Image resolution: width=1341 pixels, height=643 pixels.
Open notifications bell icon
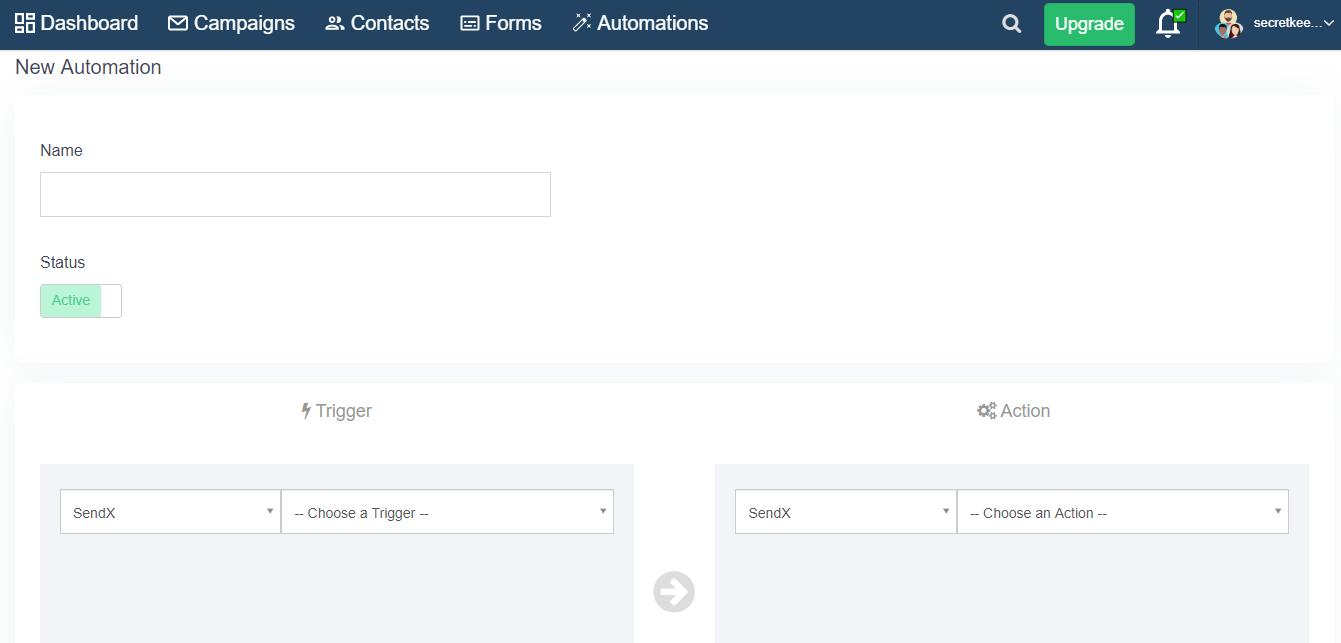click(x=1168, y=24)
